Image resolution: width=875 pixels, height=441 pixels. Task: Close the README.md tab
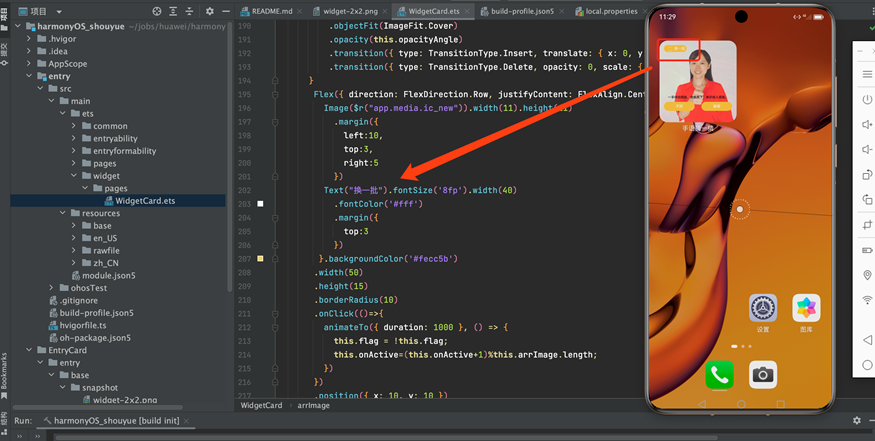pyautogui.click(x=301, y=11)
